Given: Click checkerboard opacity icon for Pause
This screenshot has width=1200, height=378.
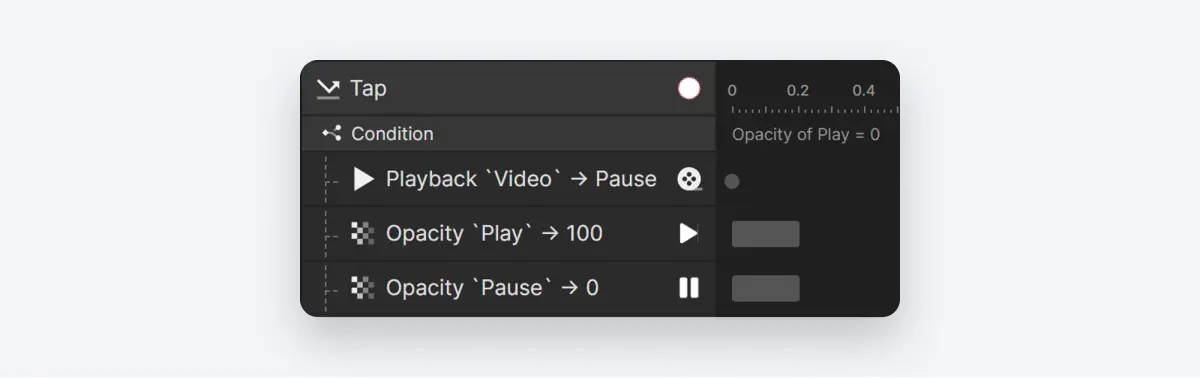Looking at the screenshot, I should point(363,288).
